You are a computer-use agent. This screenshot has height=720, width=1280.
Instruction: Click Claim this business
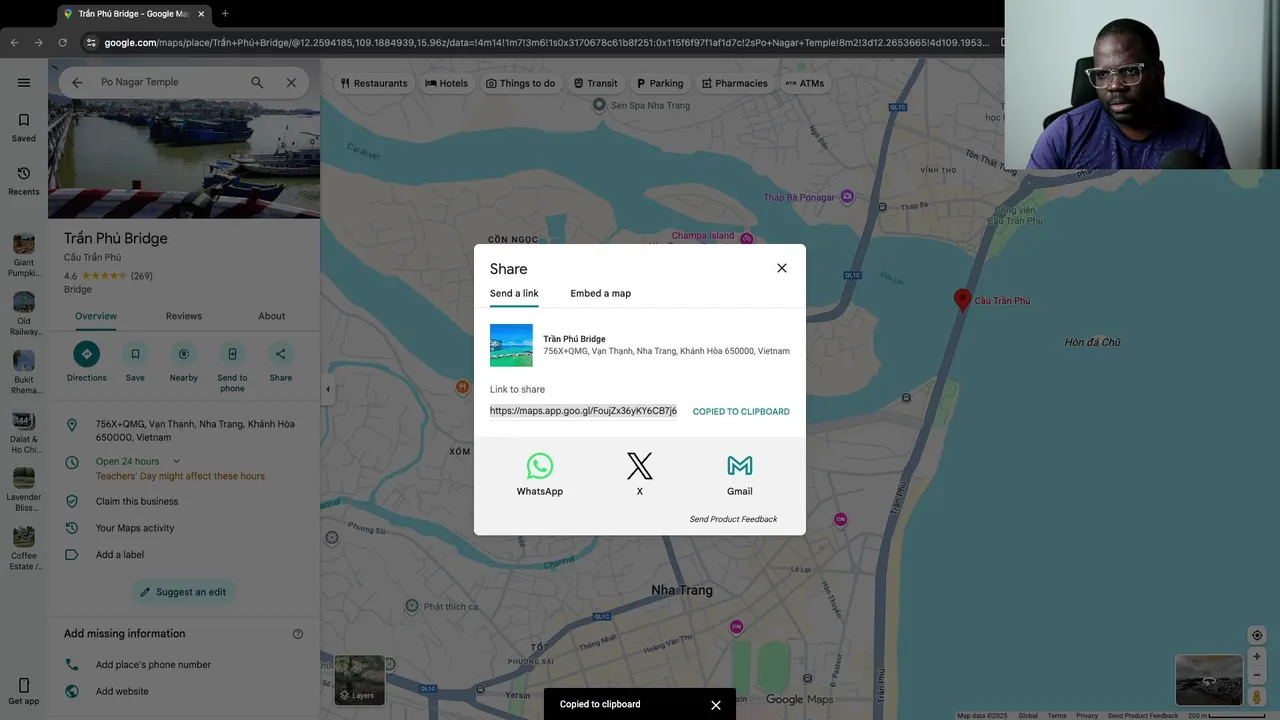tap(137, 501)
